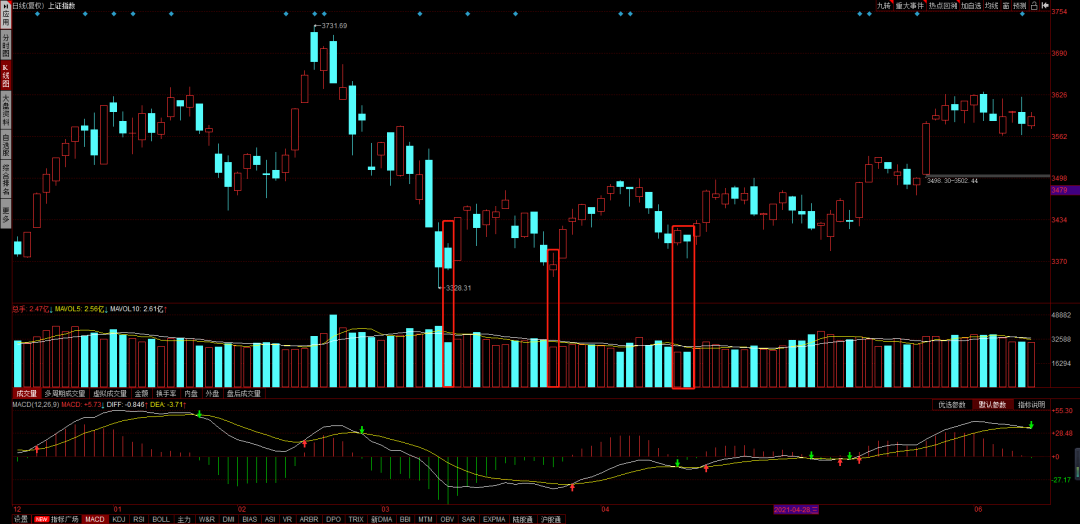Select the K线图 candlestick chart tab
The height and width of the screenshot is (524, 1080).
[x=6, y=76]
